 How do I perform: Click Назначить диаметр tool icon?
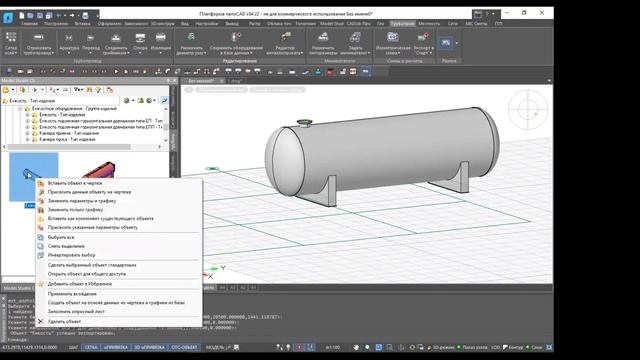pos(191,38)
